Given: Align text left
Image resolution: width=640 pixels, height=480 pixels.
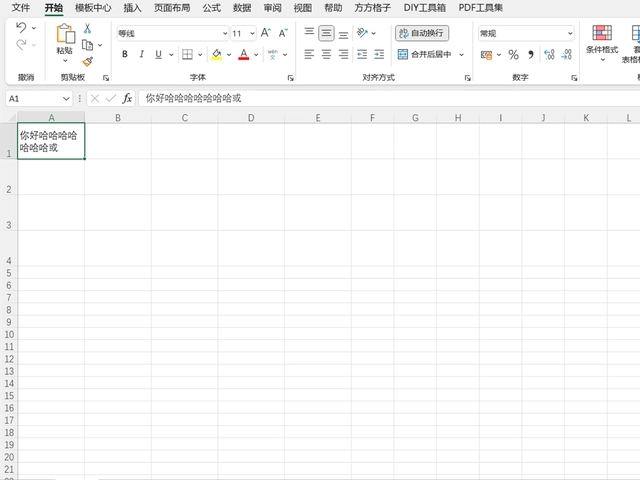Looking at the screenshot, I should coord(309,54).
